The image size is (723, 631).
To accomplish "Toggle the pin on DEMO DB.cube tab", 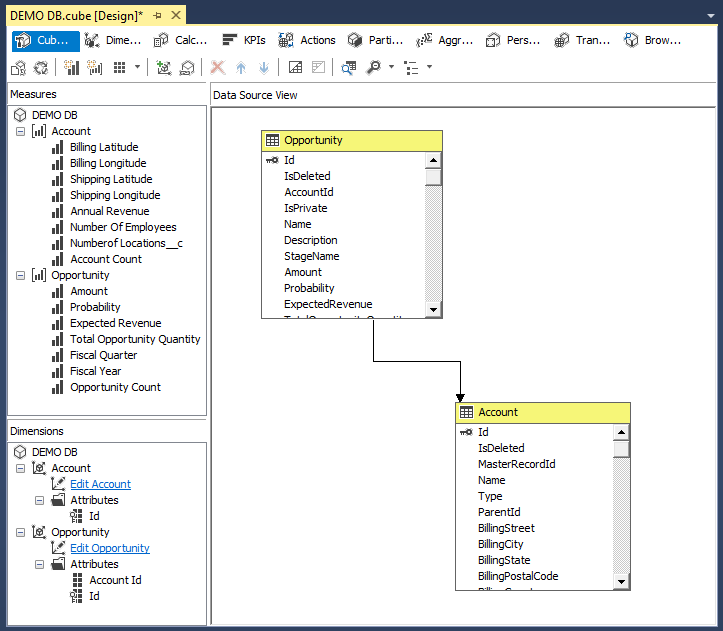I will 158,16.
